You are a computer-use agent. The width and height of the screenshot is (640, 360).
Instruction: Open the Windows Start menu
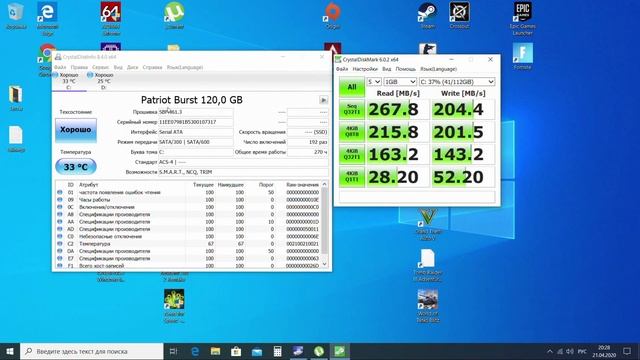pyautogui.click(x=10, y=351)
